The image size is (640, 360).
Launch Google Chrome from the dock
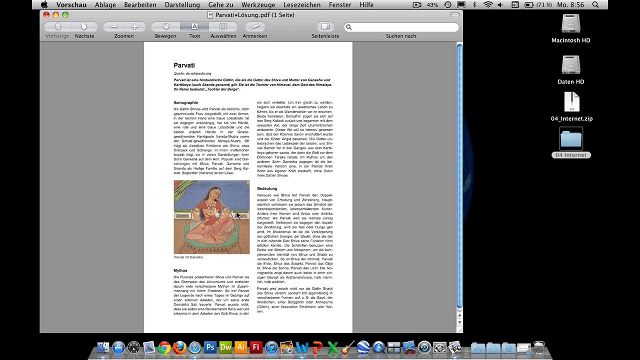click(x=164, y=347)
